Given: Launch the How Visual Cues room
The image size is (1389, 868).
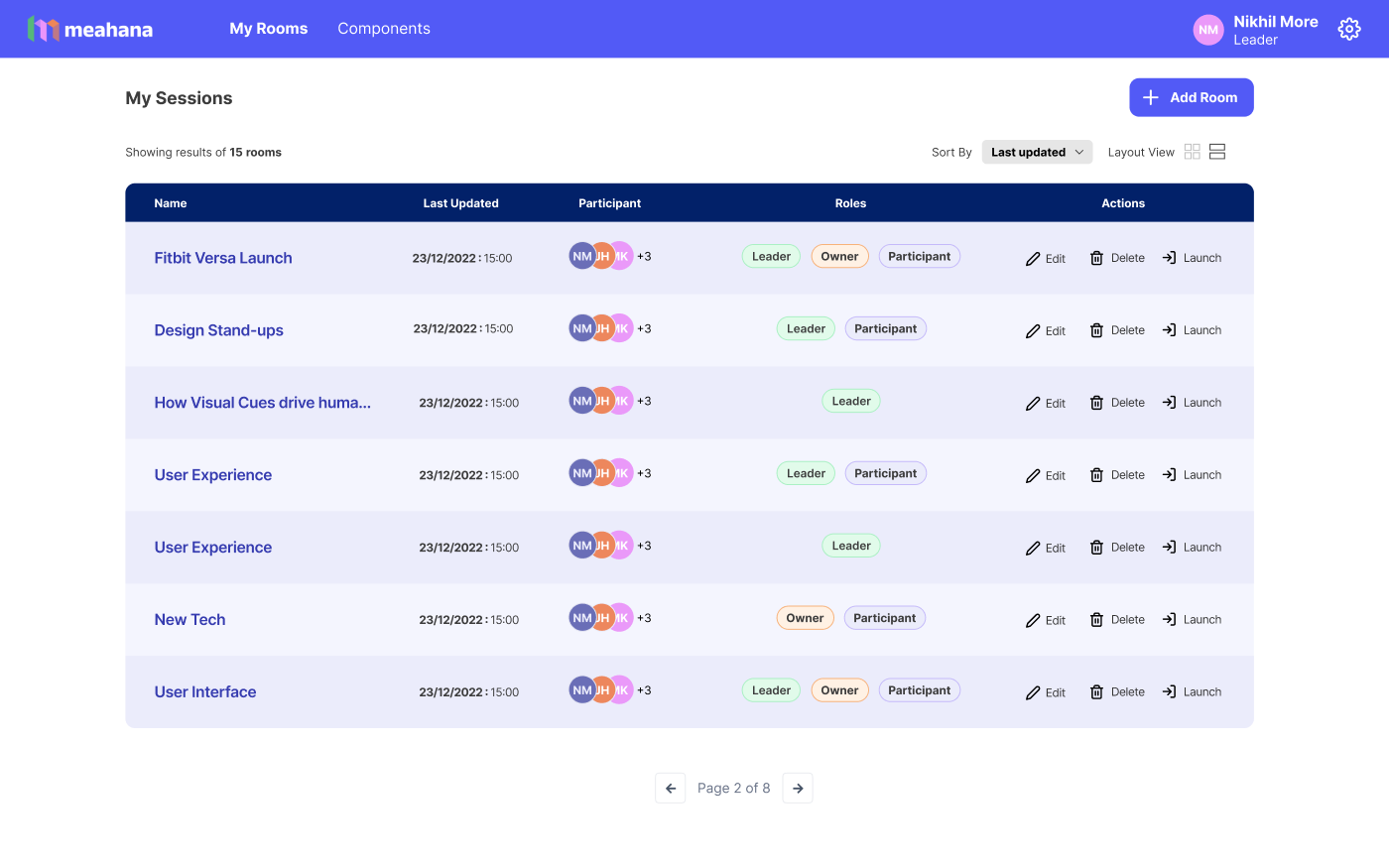Looking at the screenshot, I should 1192,403.
